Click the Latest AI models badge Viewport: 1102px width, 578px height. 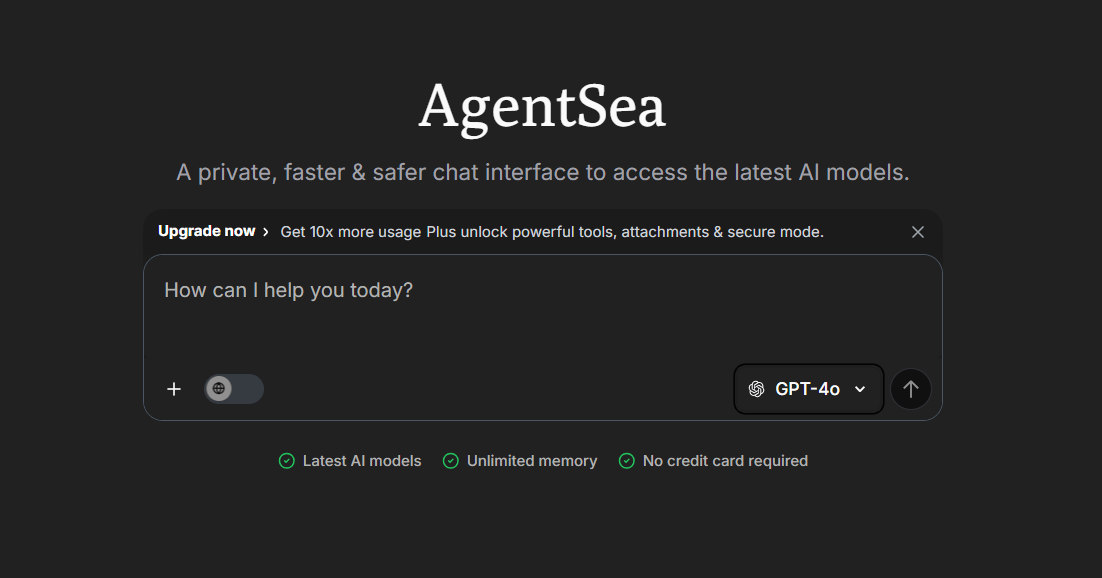click(x=361, y=461)
